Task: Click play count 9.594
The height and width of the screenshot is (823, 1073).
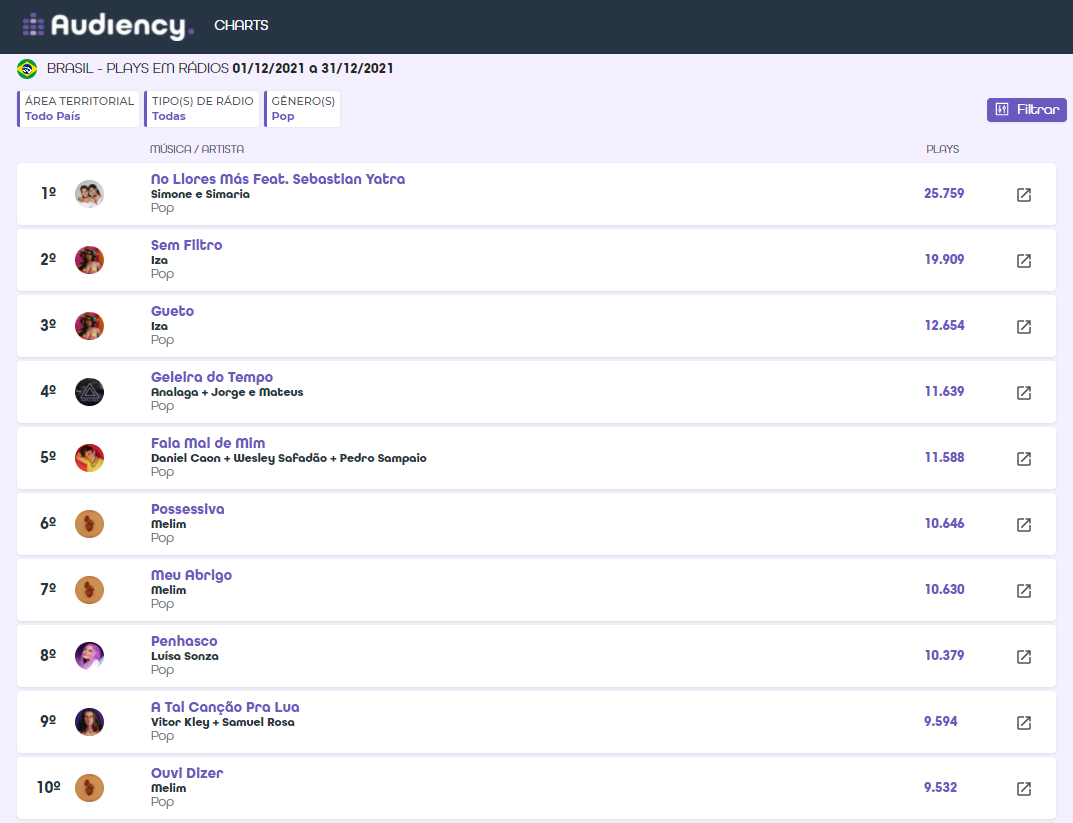Action: [x=941, y=722]
